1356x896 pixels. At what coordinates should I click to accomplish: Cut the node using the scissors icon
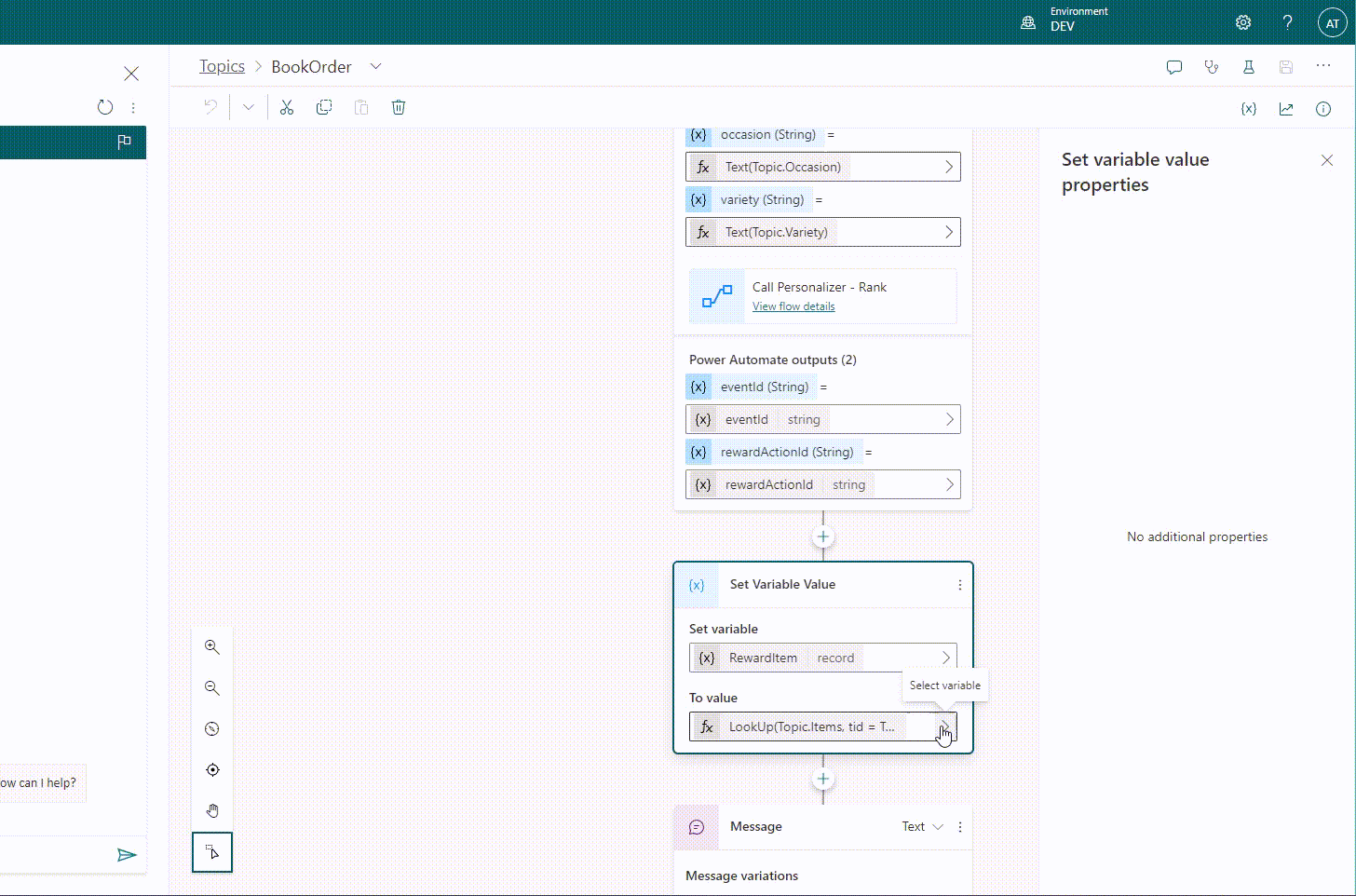(x=287, y=107)
